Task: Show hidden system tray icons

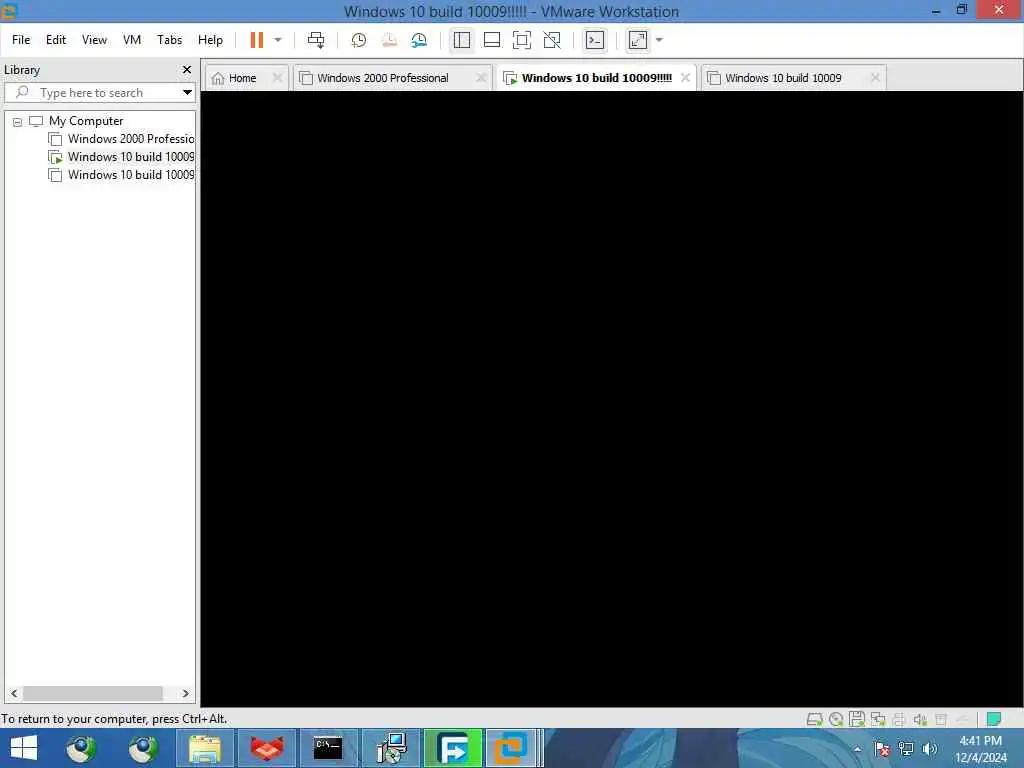Action: 857,749
